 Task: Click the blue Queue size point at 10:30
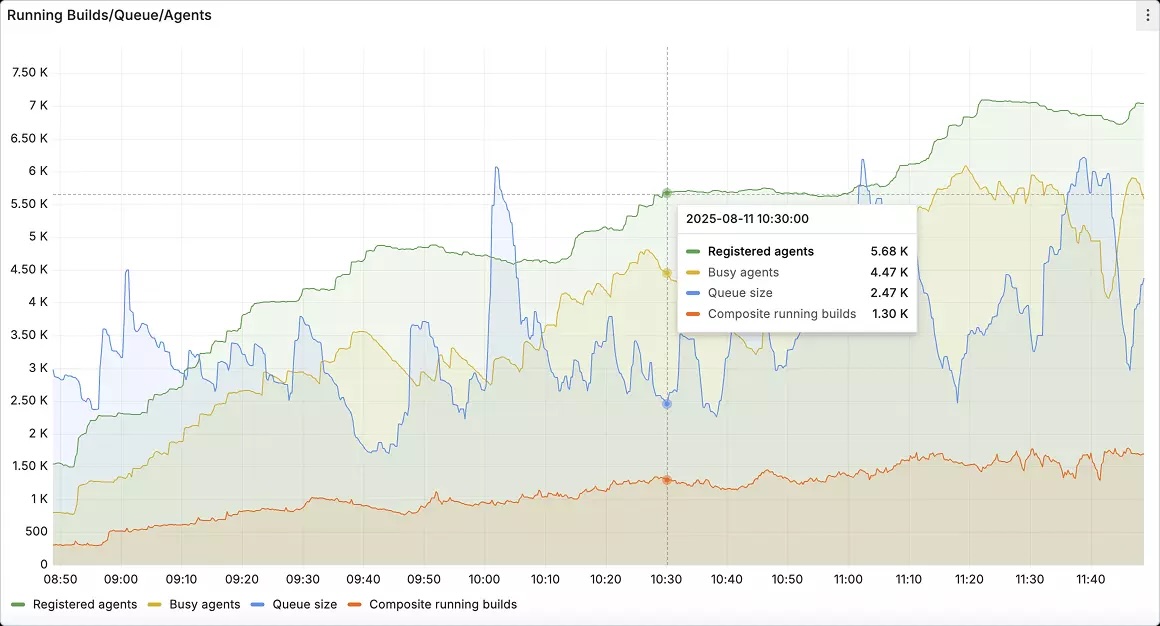pyautogui.click(x=667, y=404)
